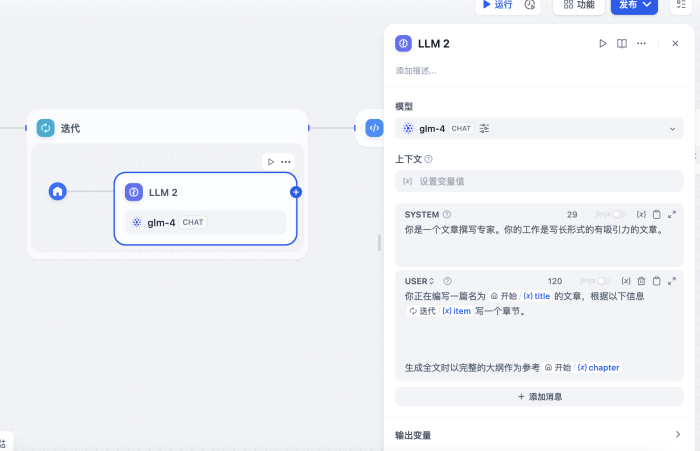Click the model parameter settings sliders icon
This screenshot has width=700, height=451.
(485, 129)
